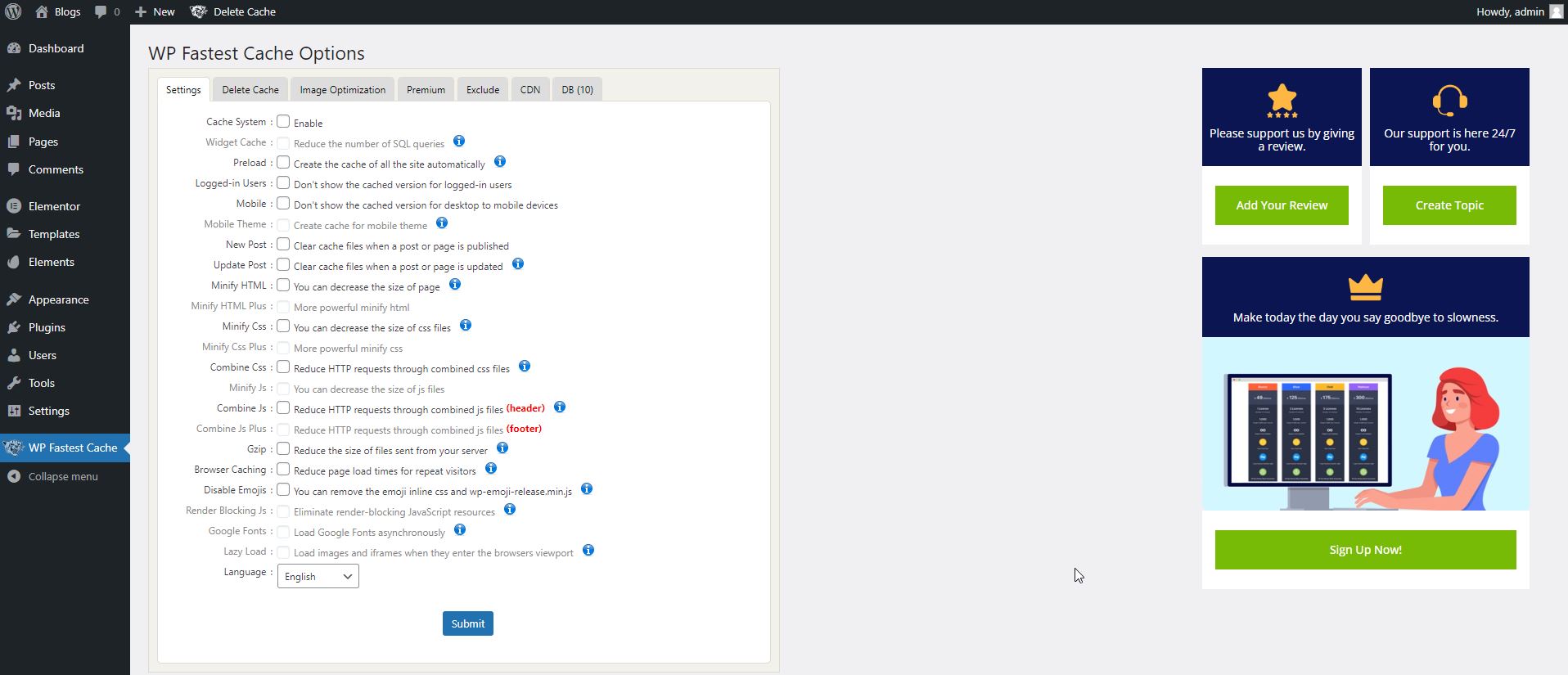Go to Pages in the sidebar
Viewport: 1568px width, 675px height.
pos(65,142)
